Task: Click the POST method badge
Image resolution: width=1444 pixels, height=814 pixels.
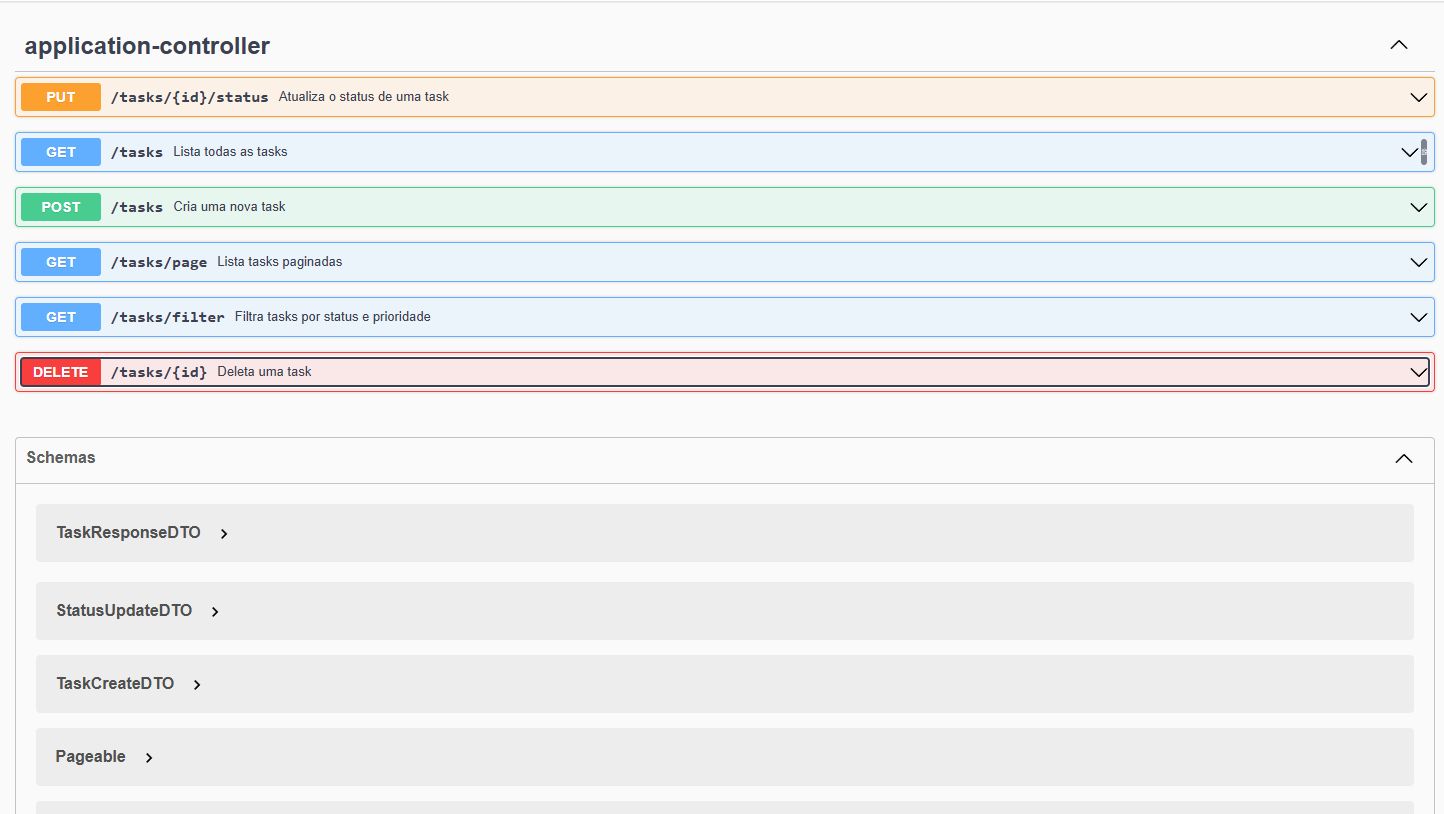Action: click(x=60, y=207)
